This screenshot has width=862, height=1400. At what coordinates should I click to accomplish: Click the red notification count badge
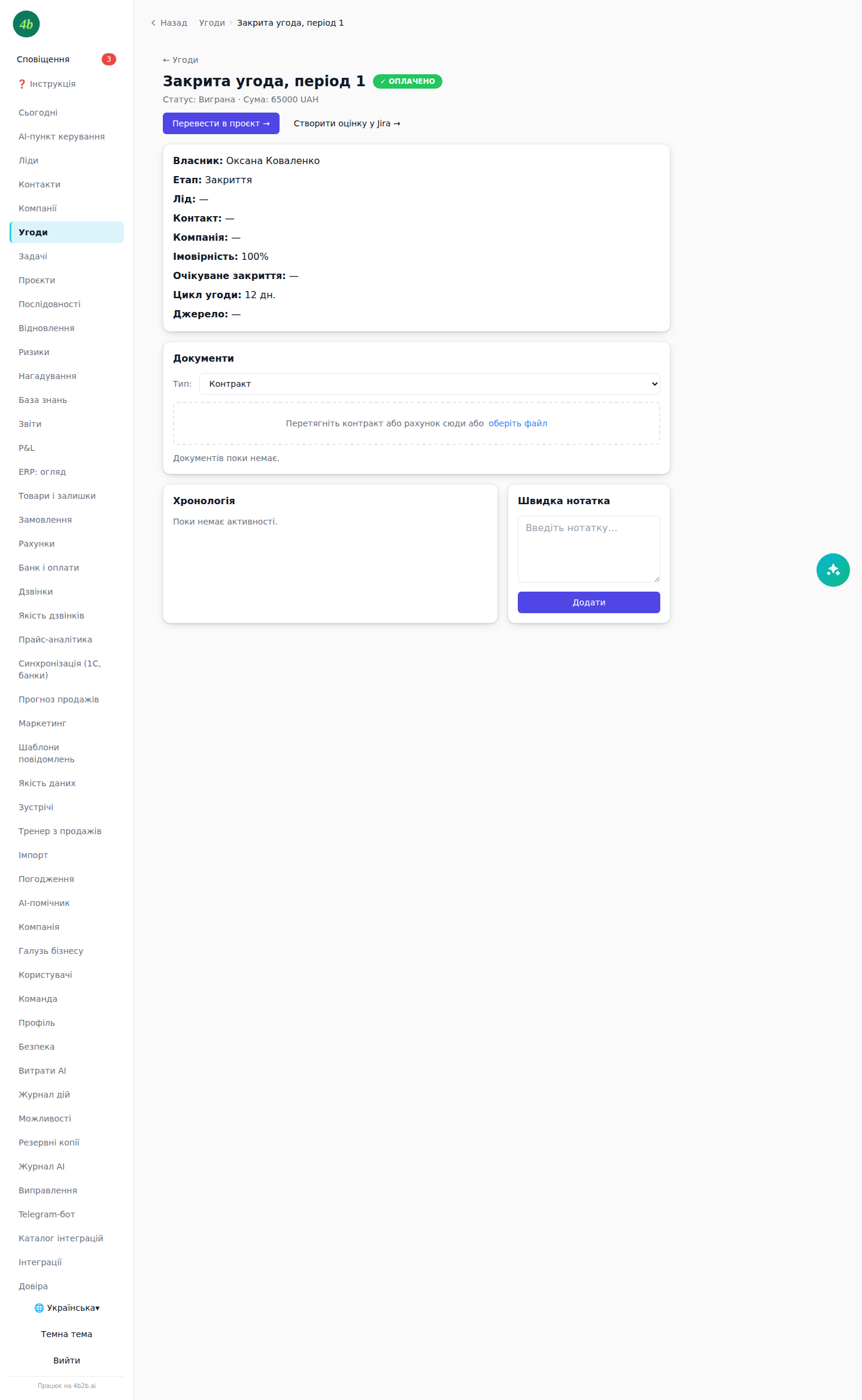[x=108, y=59]
